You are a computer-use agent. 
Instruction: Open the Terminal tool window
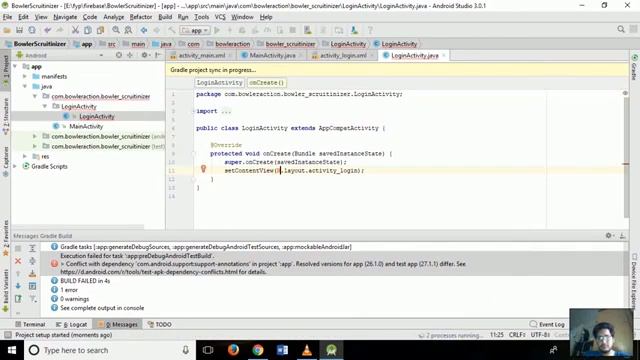[x=30, y=324]
